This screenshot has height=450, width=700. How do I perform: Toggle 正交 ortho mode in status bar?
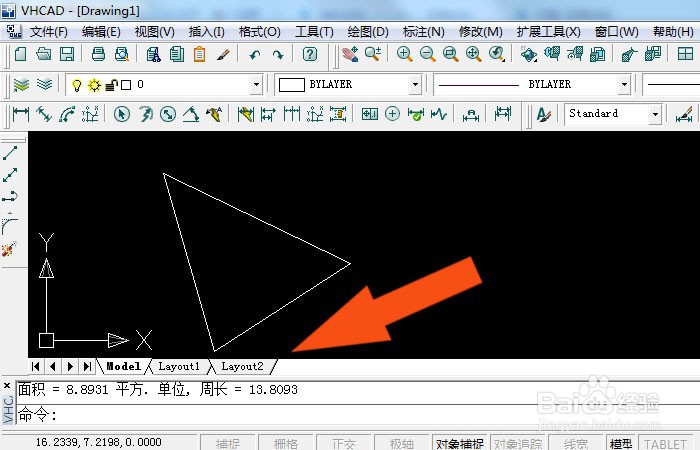[x=344, y=443]
